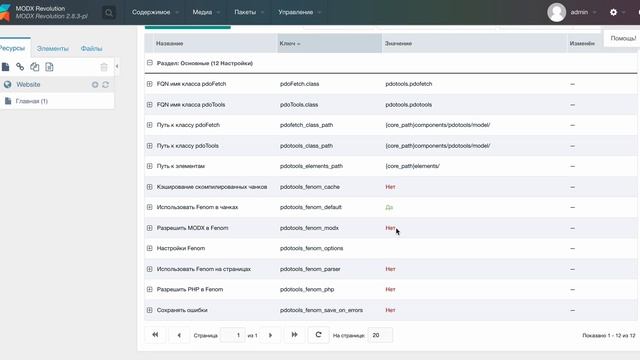Screen dimensions: 640x360
Task: Open the Управление menu
Action: click(x=300, y=12)
